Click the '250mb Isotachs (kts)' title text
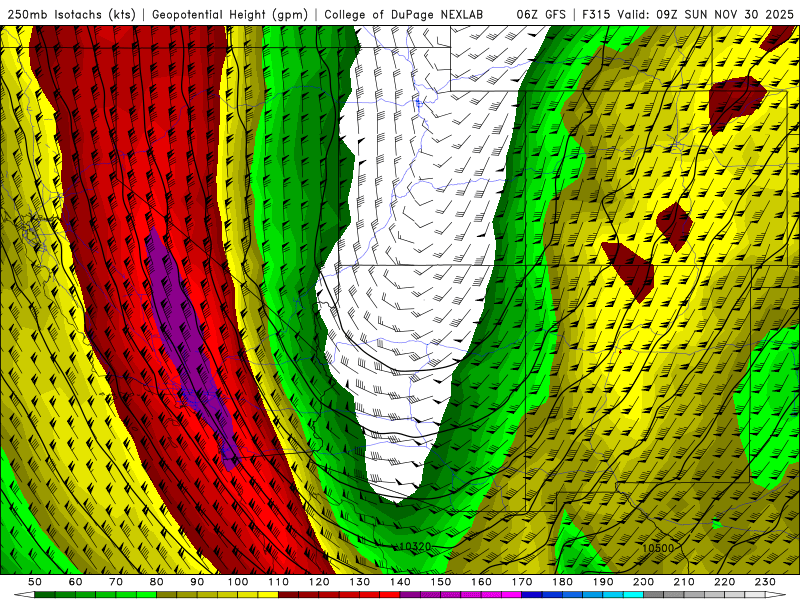 (72, 14)
